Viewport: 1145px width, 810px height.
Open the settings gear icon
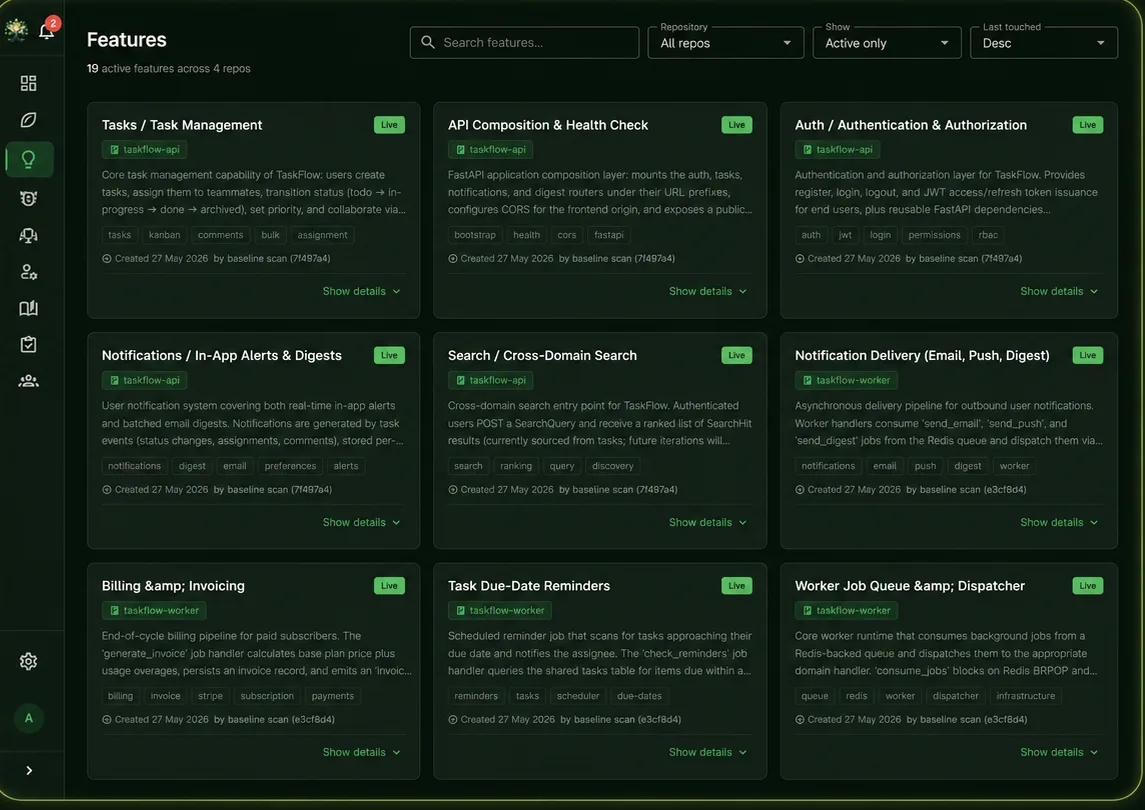click(28, 661)
